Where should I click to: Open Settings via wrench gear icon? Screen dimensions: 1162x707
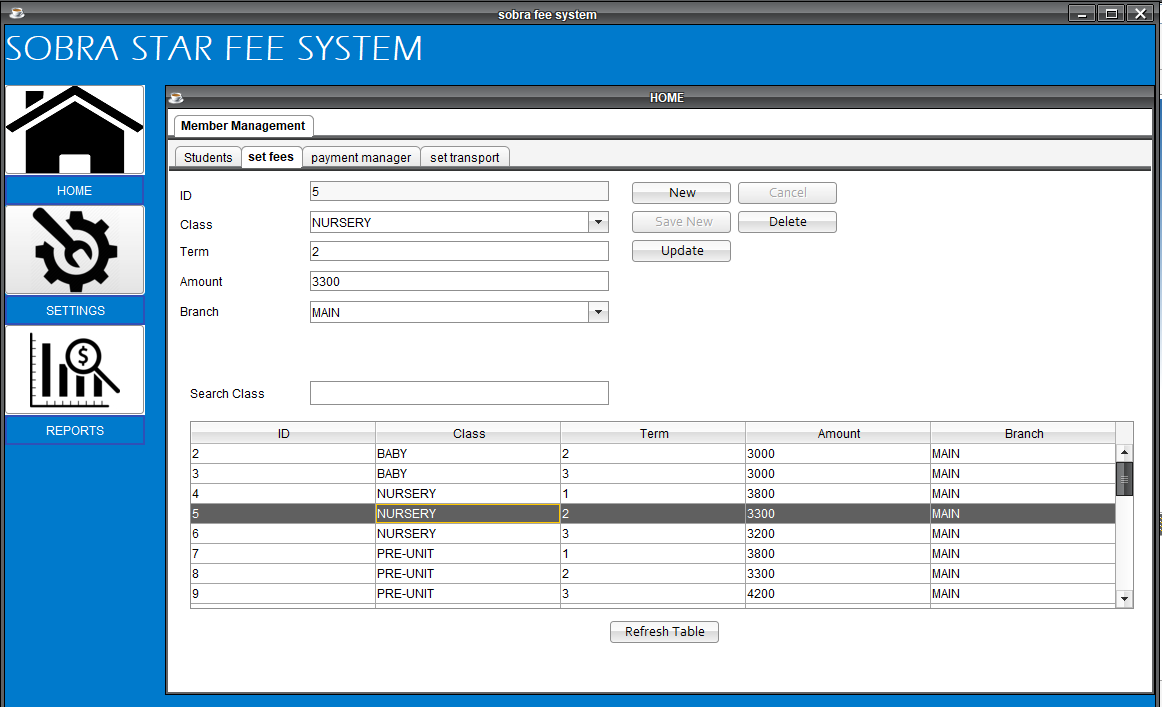coord(75,250)
